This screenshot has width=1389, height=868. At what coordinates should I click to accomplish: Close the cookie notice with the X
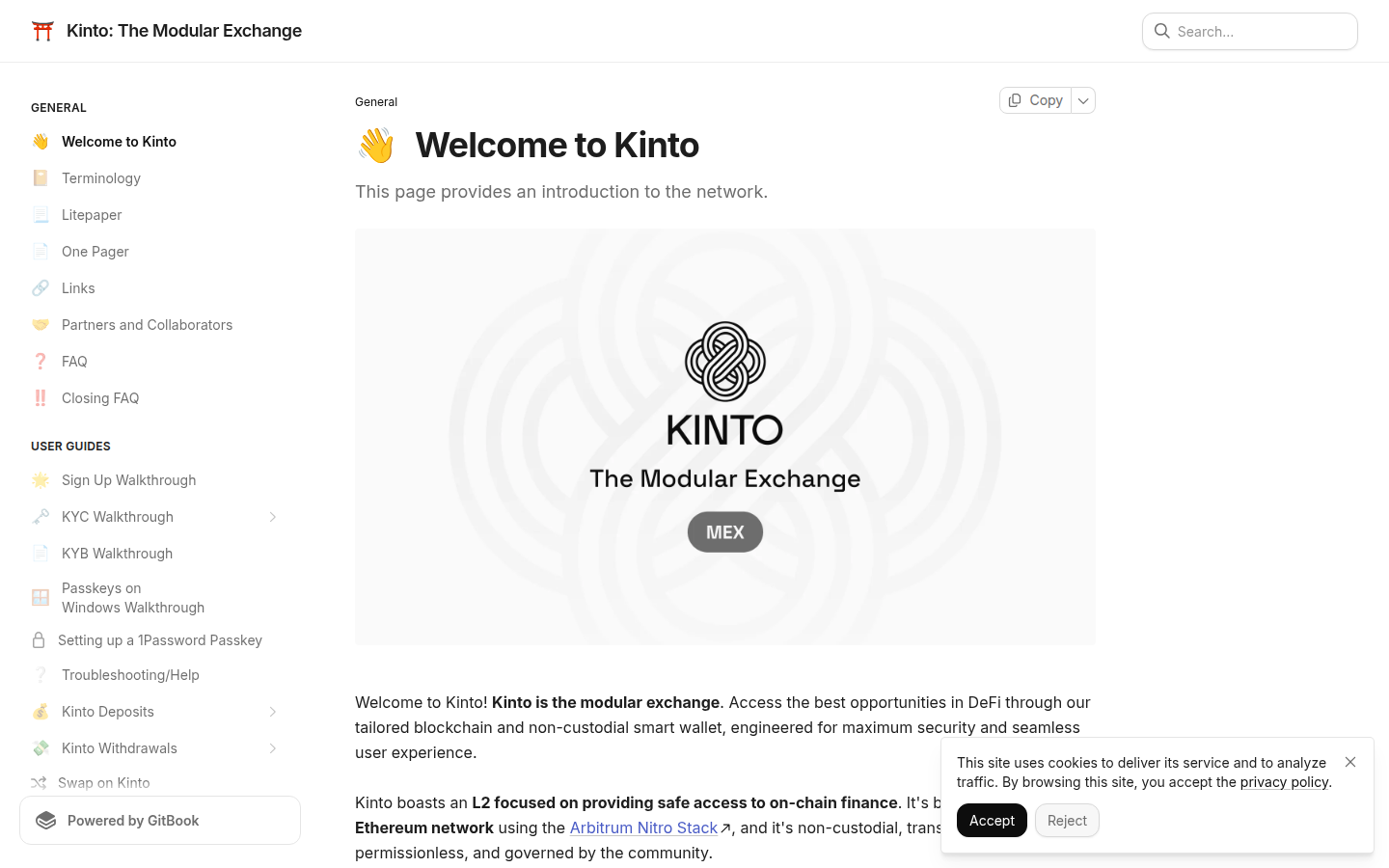coord(1350,762)
